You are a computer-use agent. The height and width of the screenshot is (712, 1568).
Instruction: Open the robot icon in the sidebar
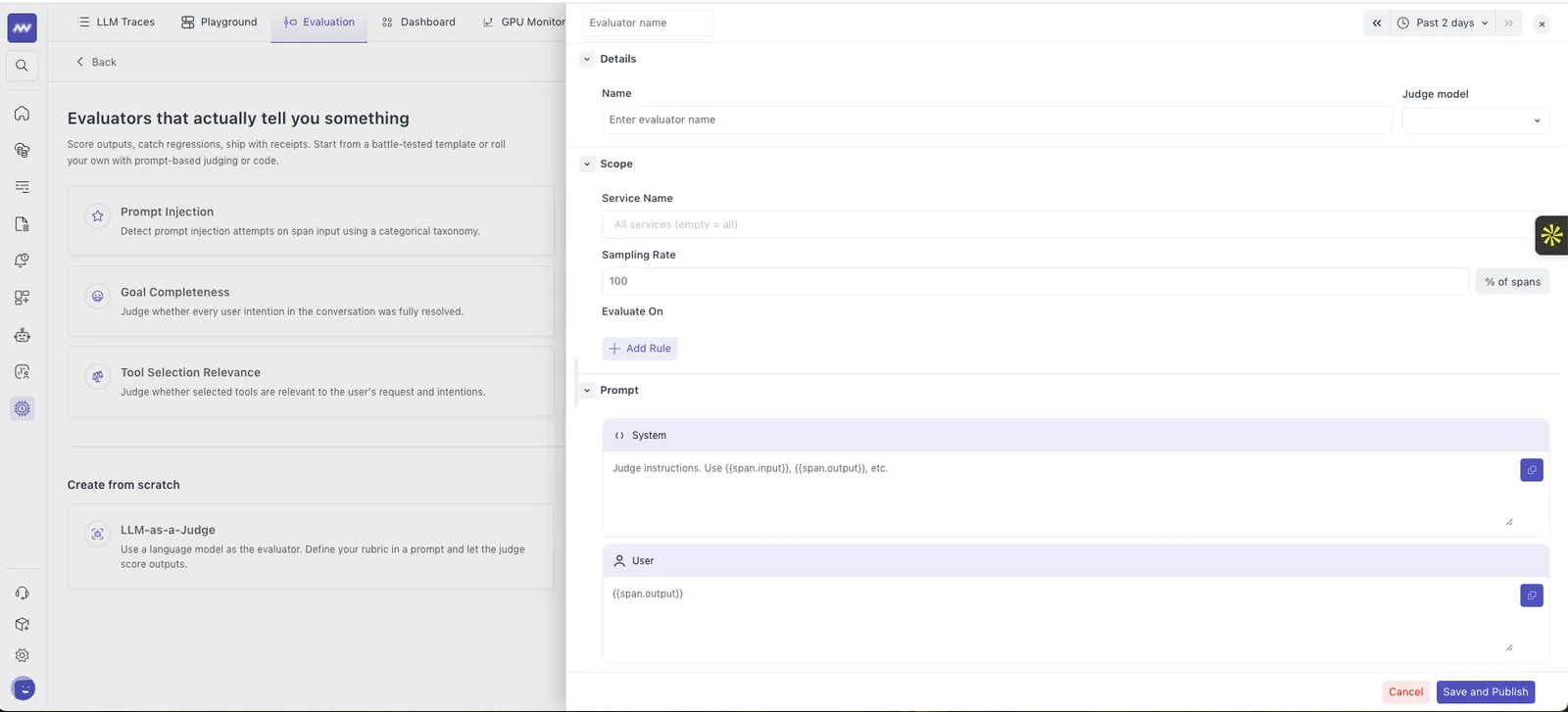click(22, 335)
